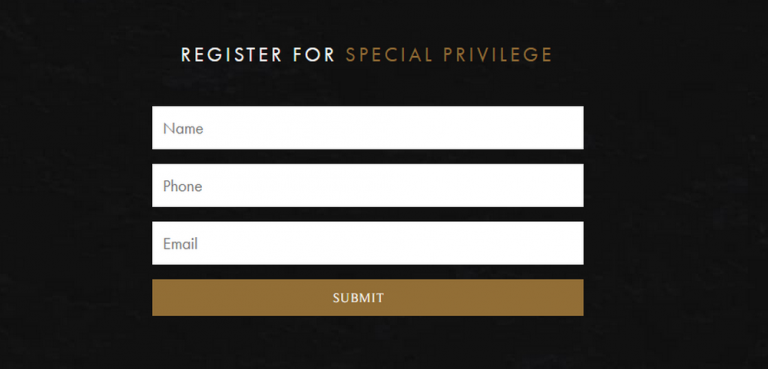Viewport: 768px width, 369px height.
Task: Click the Name input field
Action: point(367,127)
